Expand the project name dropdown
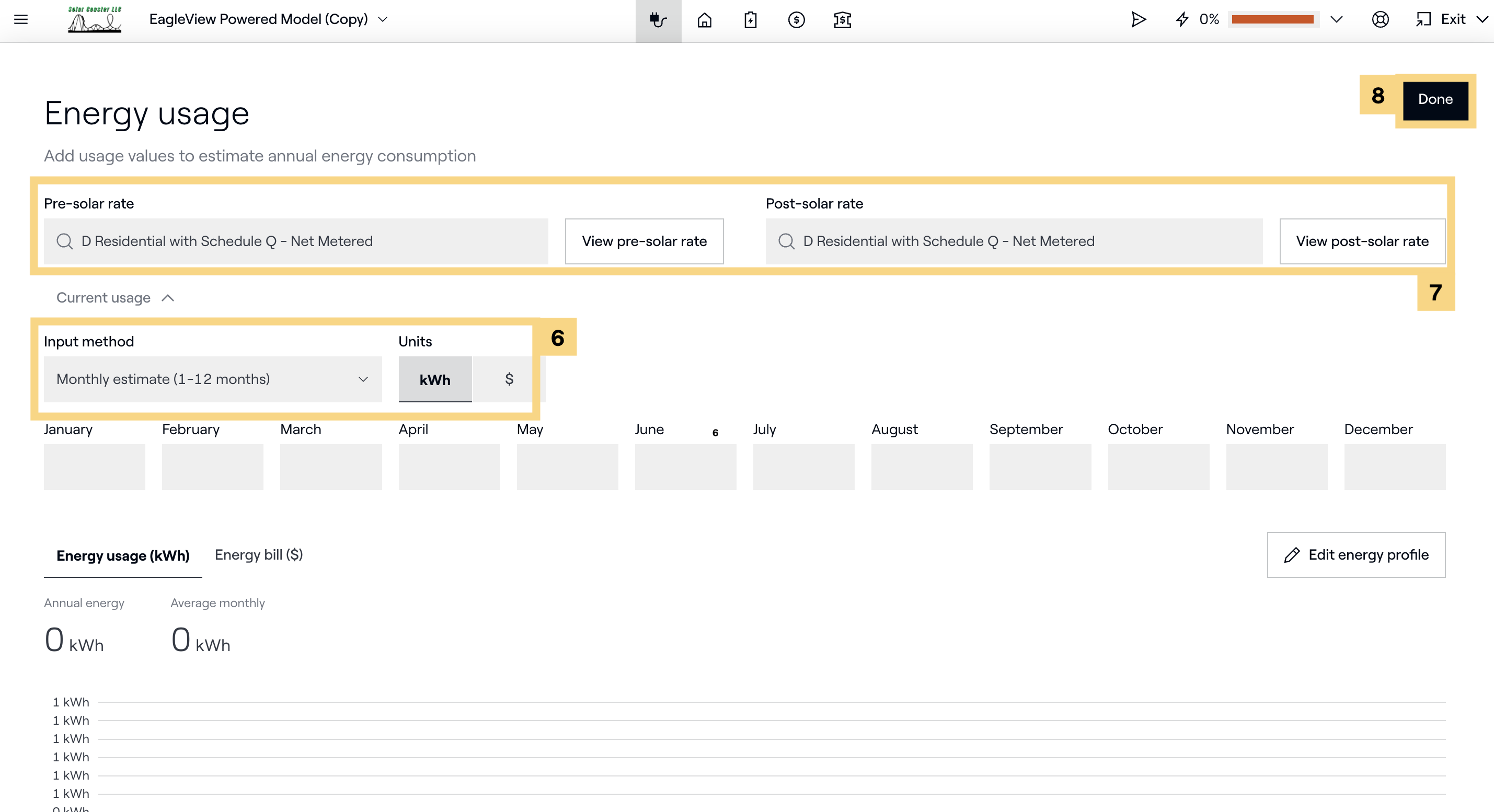Screen dimensions: 1494x812 point(383,20)
